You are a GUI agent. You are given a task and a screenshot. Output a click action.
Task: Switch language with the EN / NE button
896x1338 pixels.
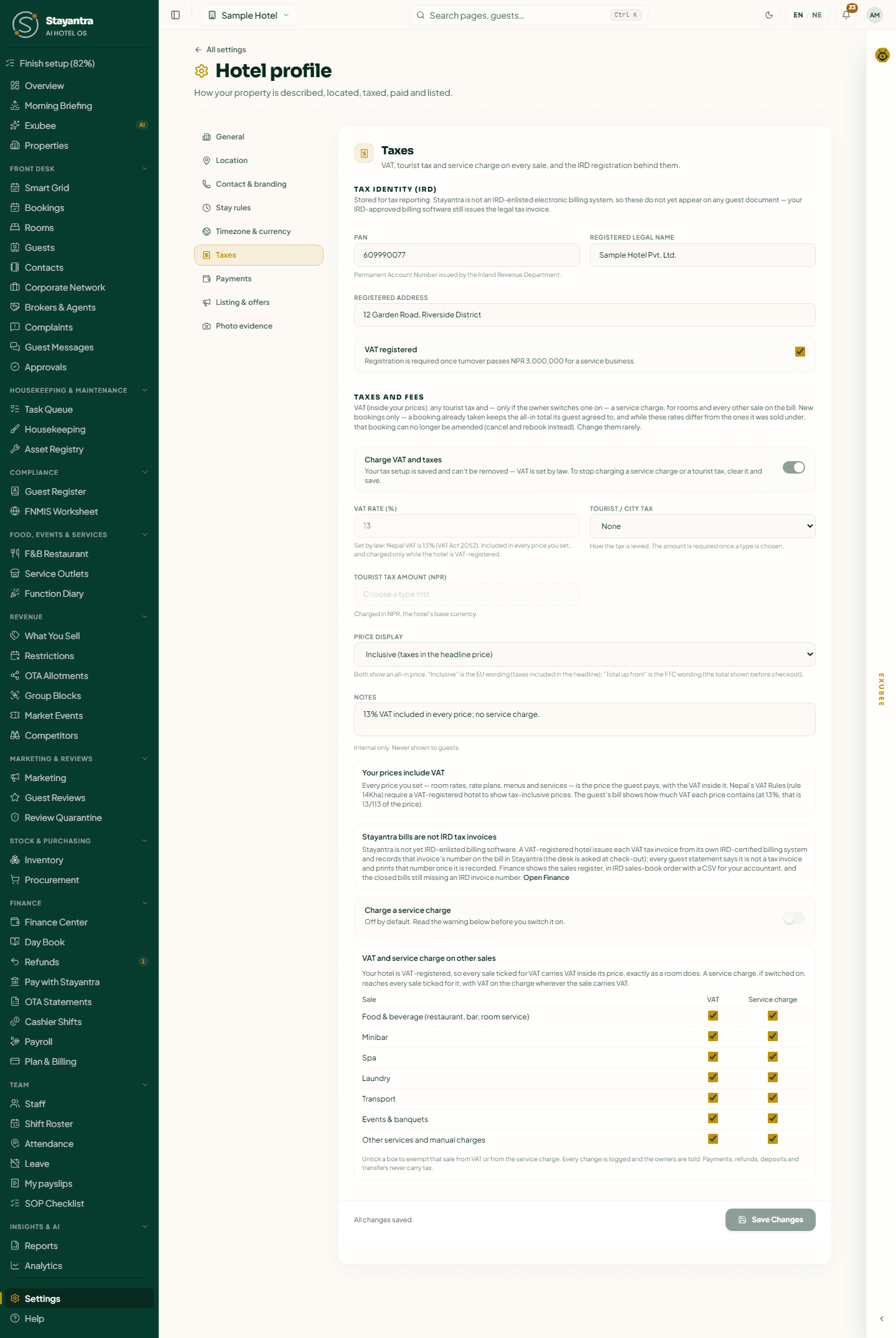808,15
